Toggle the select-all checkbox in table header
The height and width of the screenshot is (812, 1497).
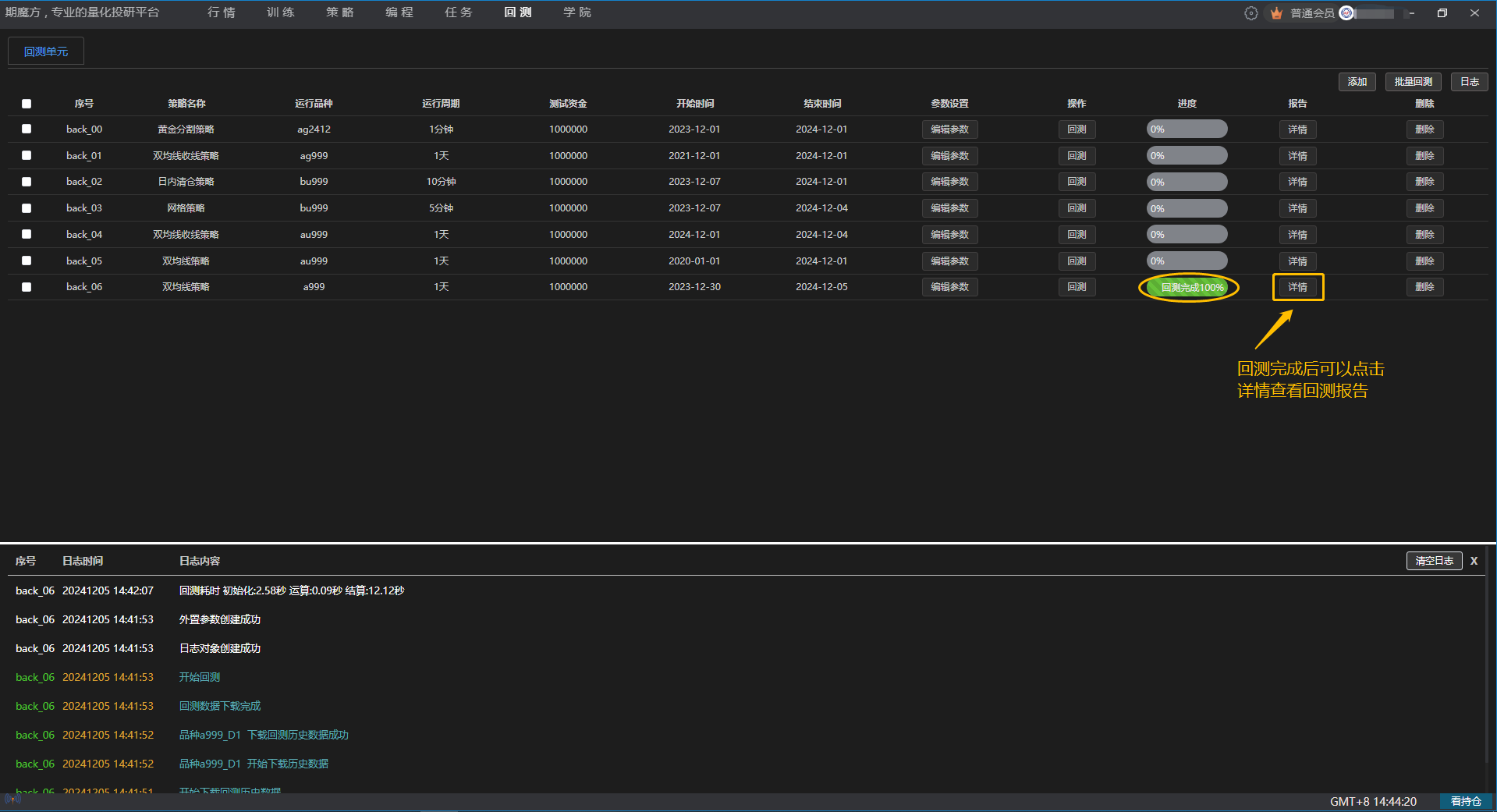click(x=27, y=104)
